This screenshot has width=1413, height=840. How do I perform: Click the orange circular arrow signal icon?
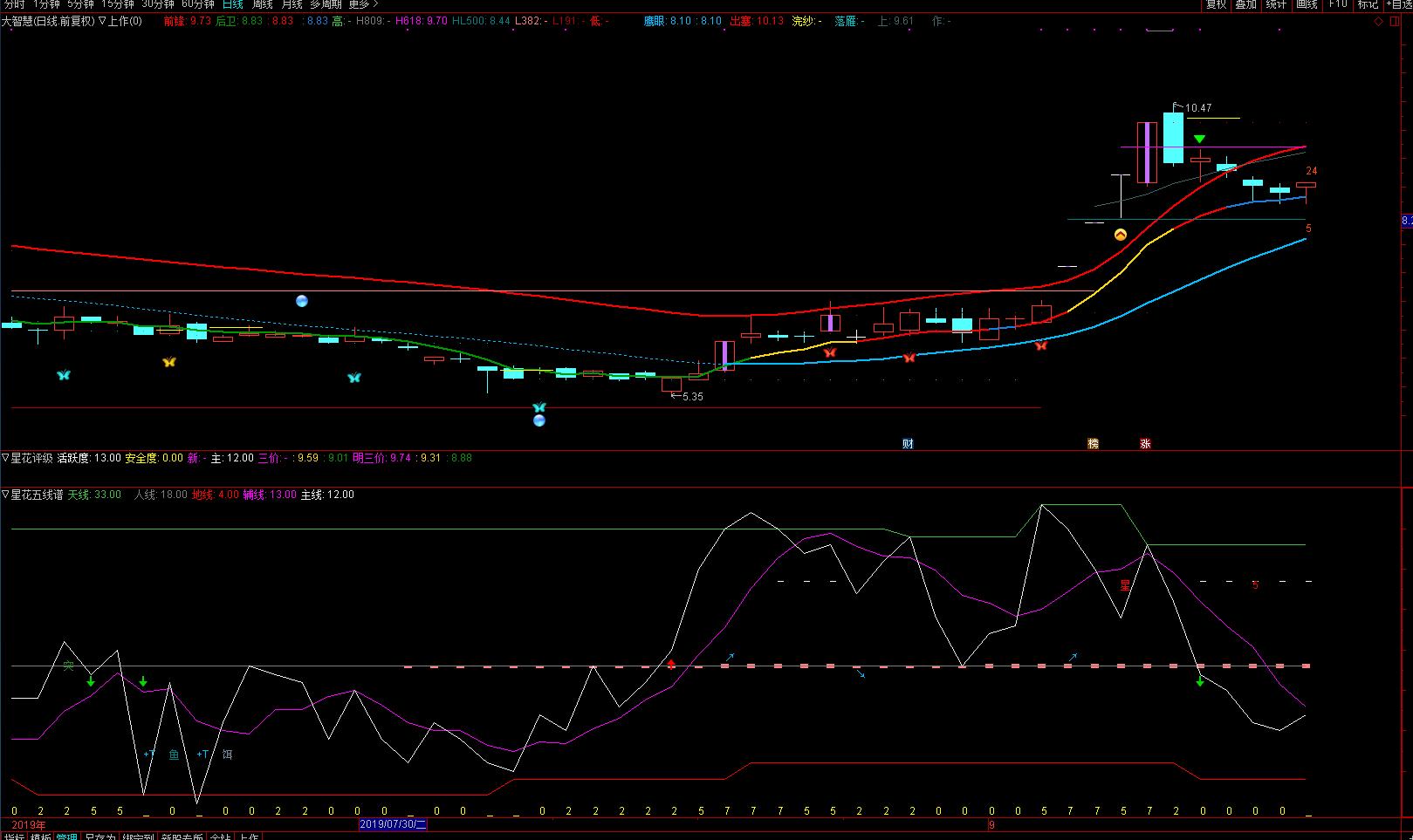click(x=1121, y=235)
